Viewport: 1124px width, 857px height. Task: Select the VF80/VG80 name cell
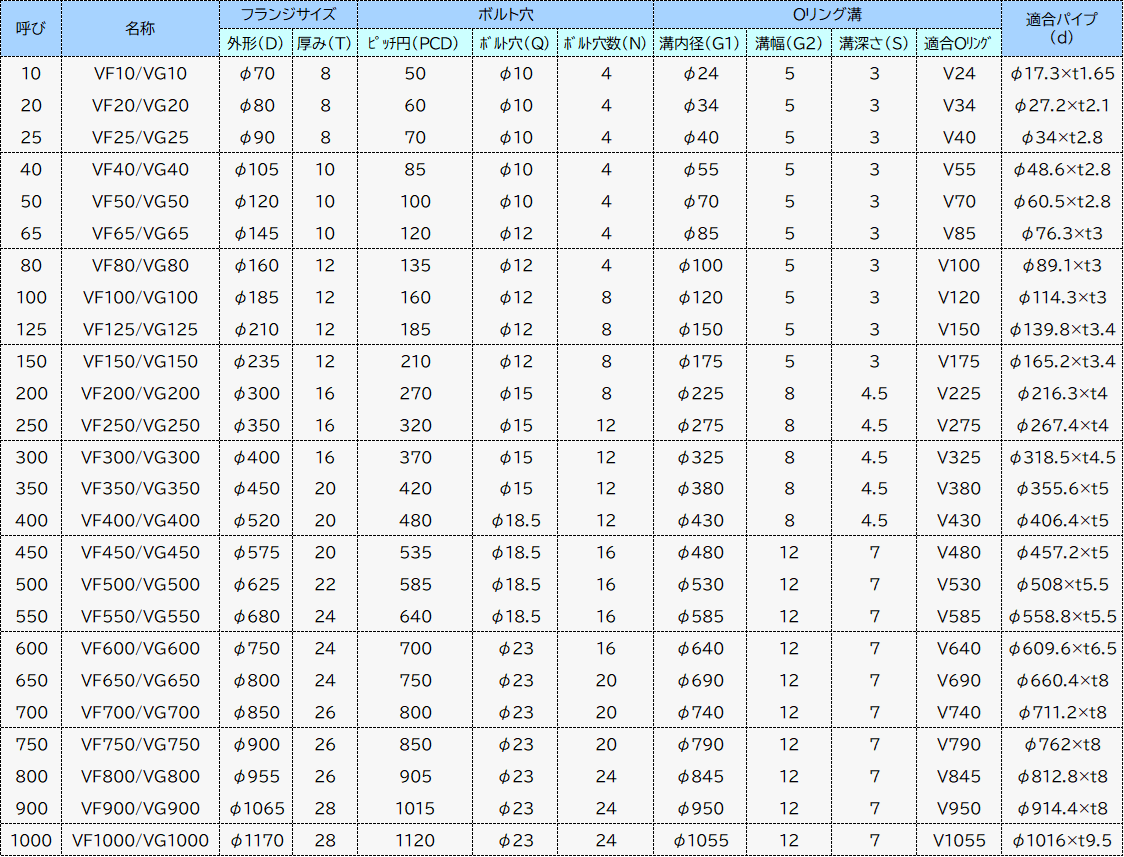tap(140, 266)
